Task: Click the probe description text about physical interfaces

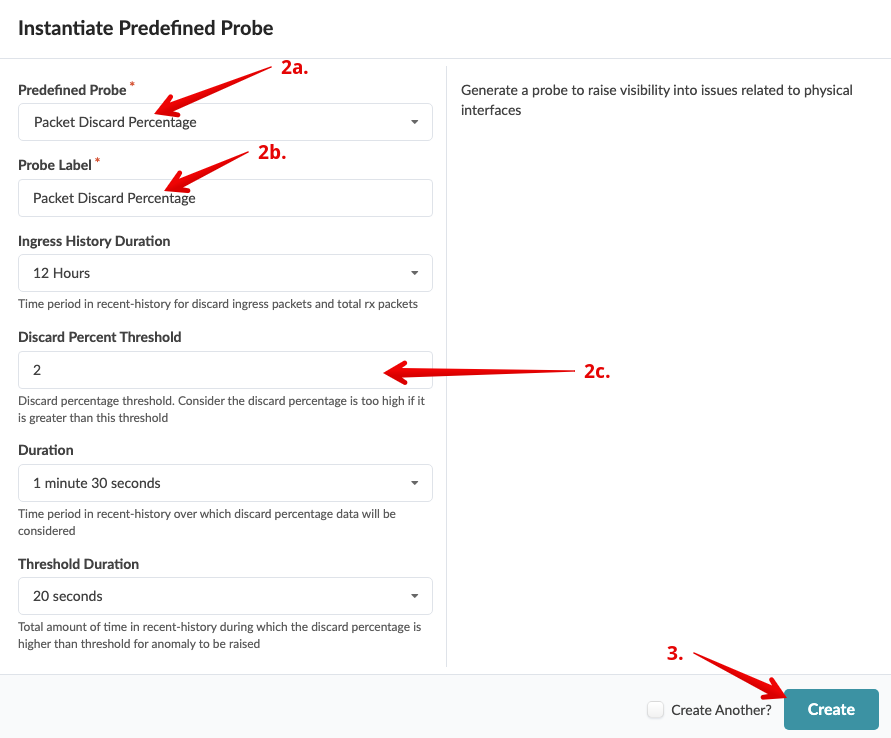Action: click(656, 99)
